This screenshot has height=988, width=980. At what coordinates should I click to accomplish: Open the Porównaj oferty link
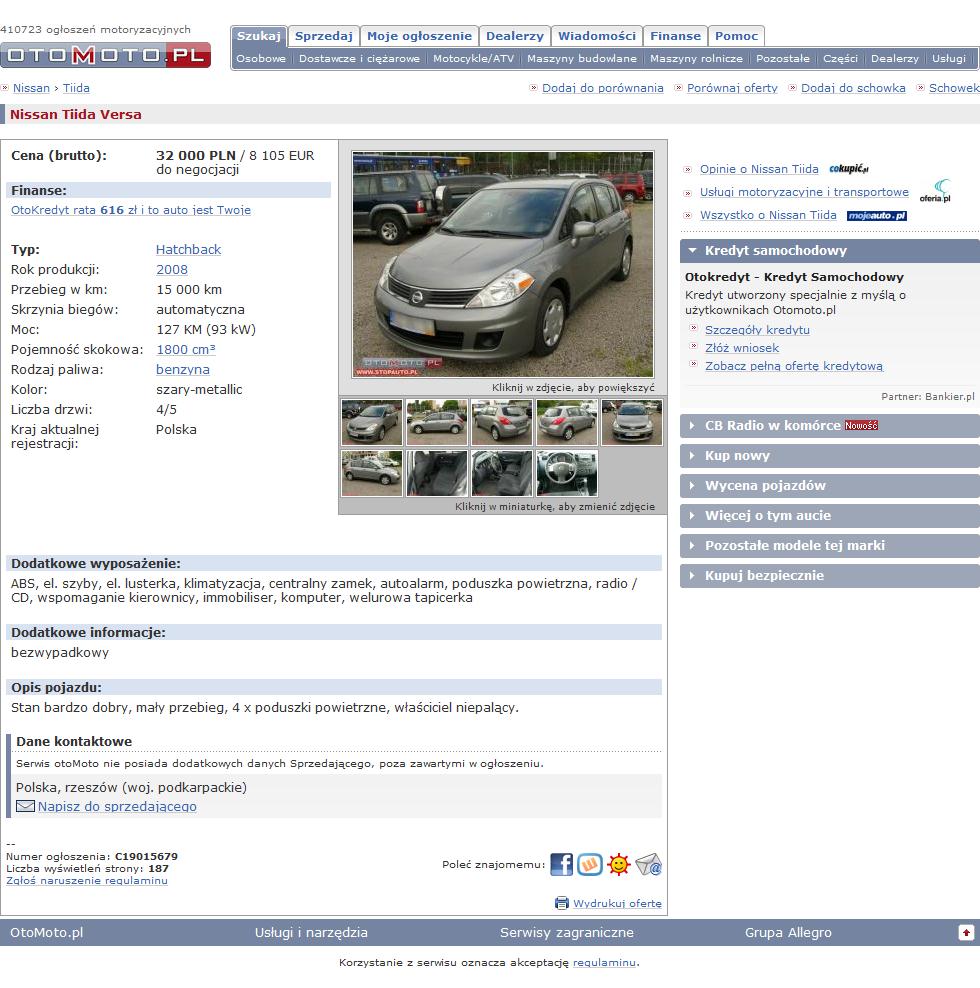pos(732,88)
